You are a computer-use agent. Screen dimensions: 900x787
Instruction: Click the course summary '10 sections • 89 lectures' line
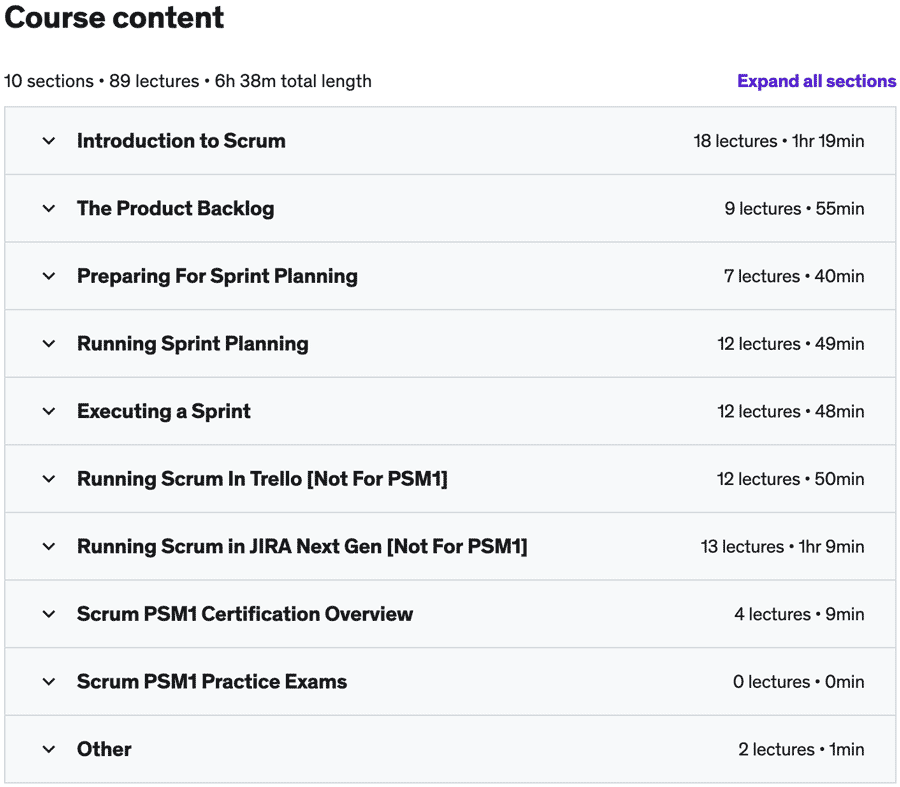[188, 81]
